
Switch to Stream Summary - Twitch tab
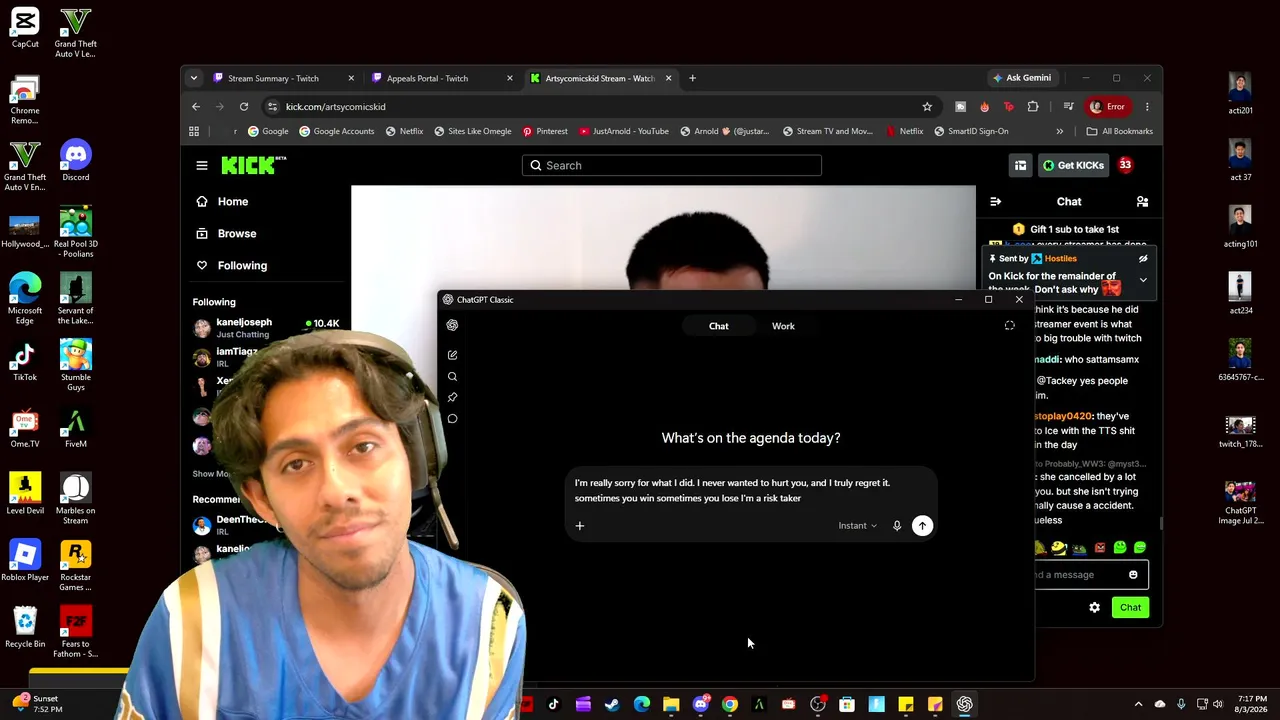click(273, 78)
